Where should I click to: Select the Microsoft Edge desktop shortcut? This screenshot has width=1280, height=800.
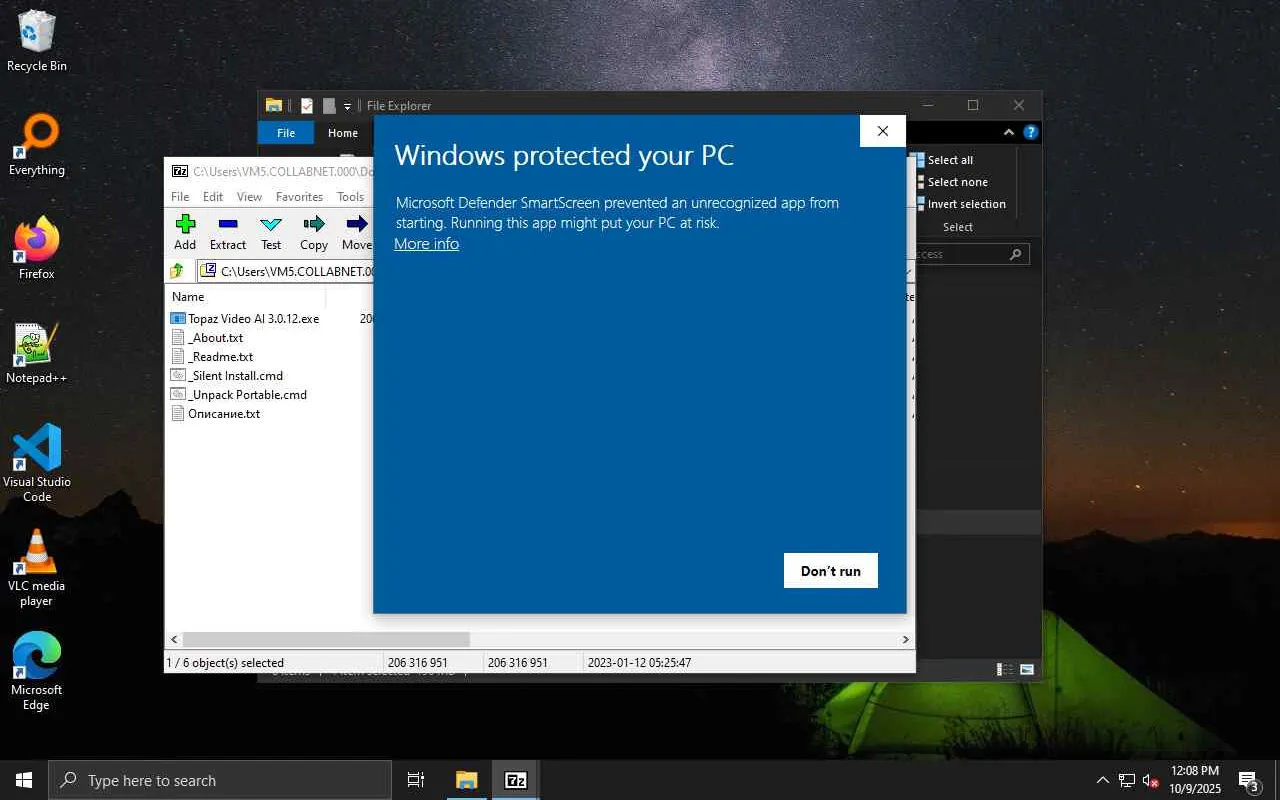coord(37,672)
